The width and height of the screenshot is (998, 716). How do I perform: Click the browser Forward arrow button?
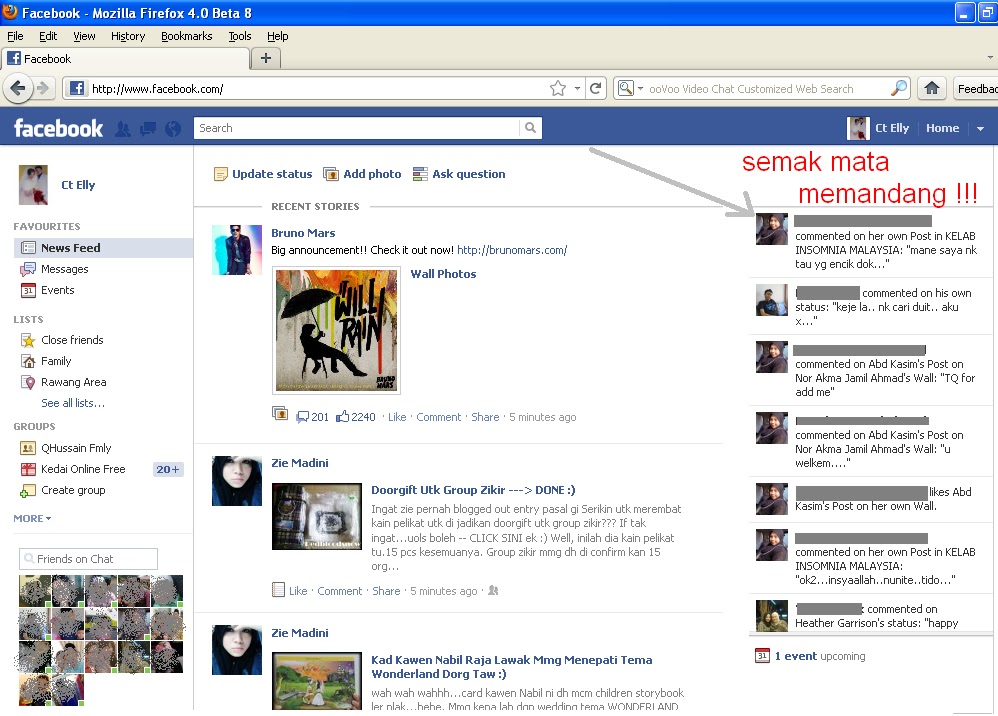43,88
